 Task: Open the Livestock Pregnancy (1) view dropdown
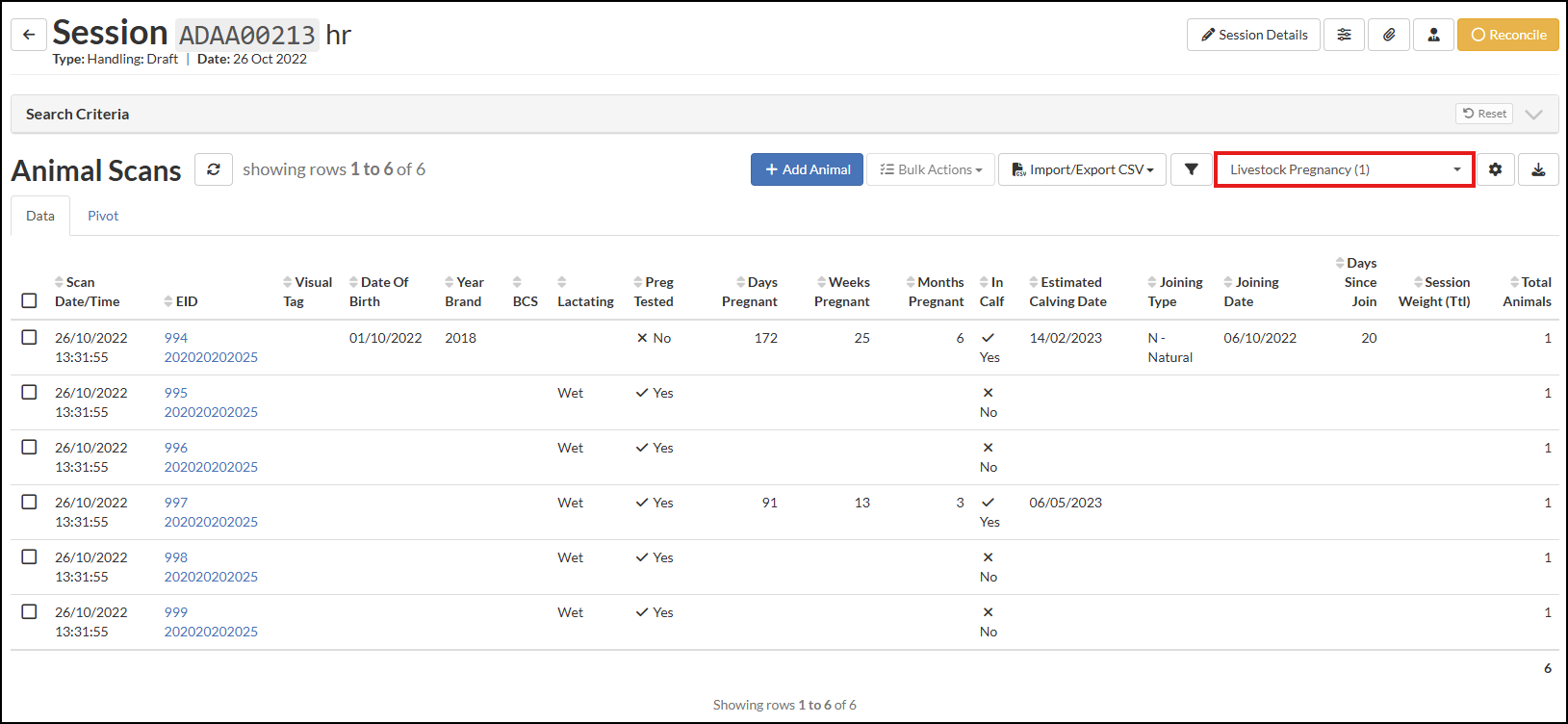pyautogui.click(x=1345, y=169)
